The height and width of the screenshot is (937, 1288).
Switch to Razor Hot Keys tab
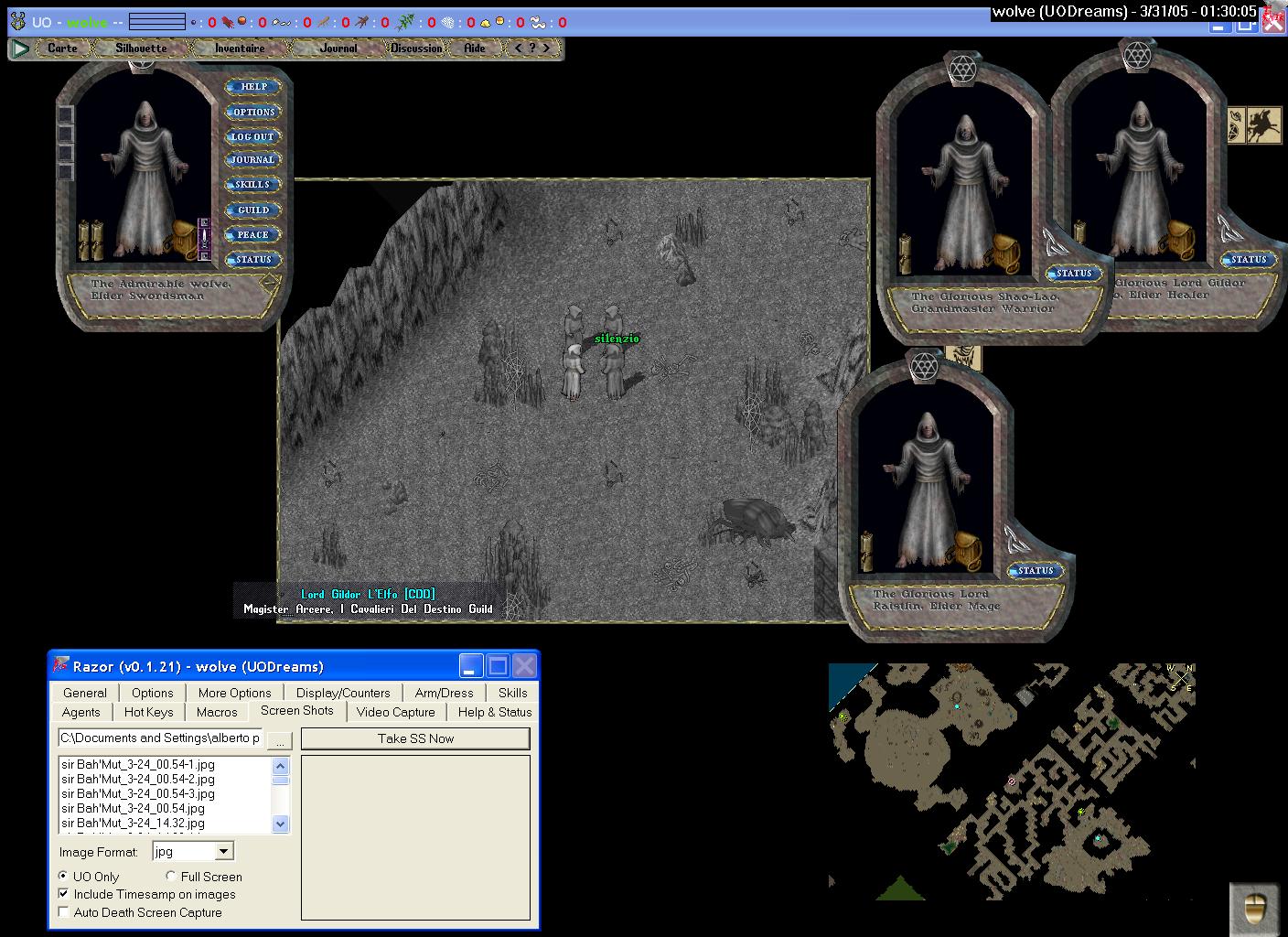[x=148, y=712]
